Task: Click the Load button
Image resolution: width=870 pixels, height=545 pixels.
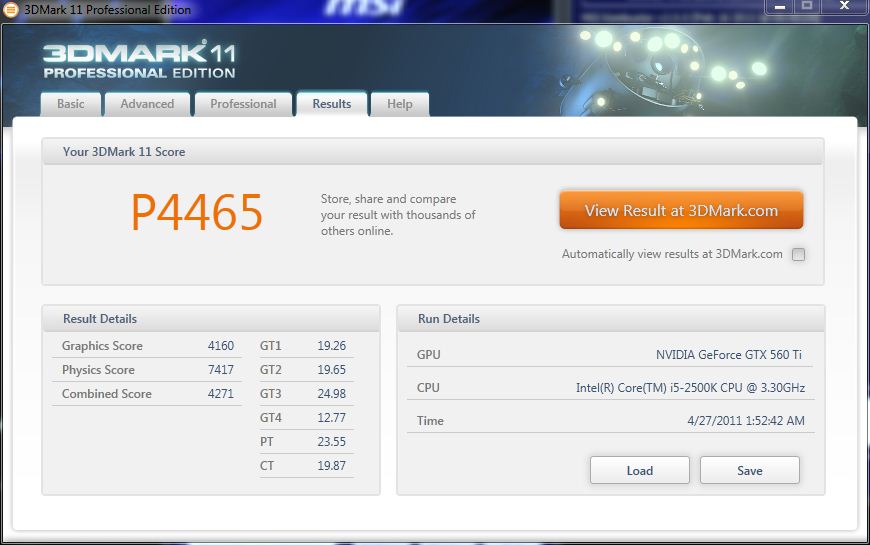Action: tap(639, 470)
